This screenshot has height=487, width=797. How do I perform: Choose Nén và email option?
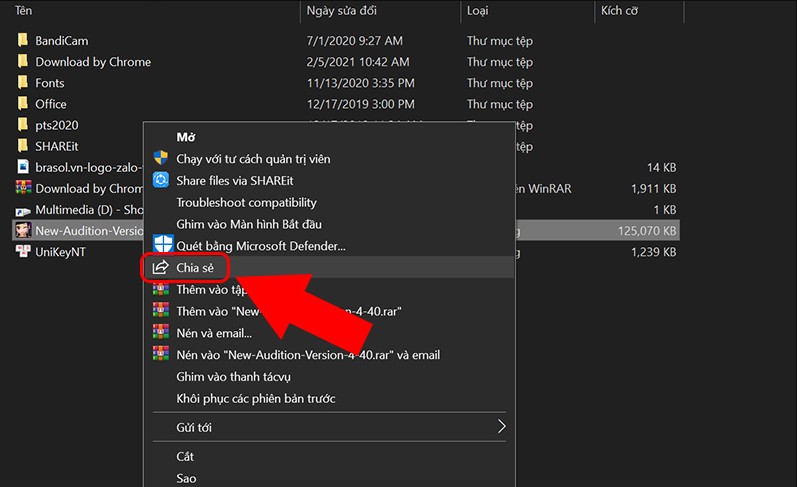pos(214,333)
